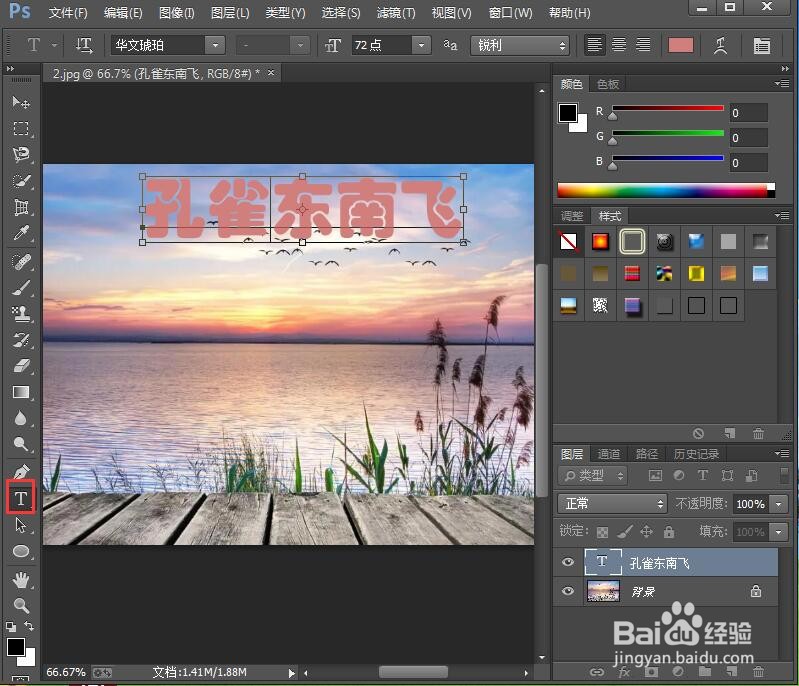Select the Eraser tool

[20, 366]
